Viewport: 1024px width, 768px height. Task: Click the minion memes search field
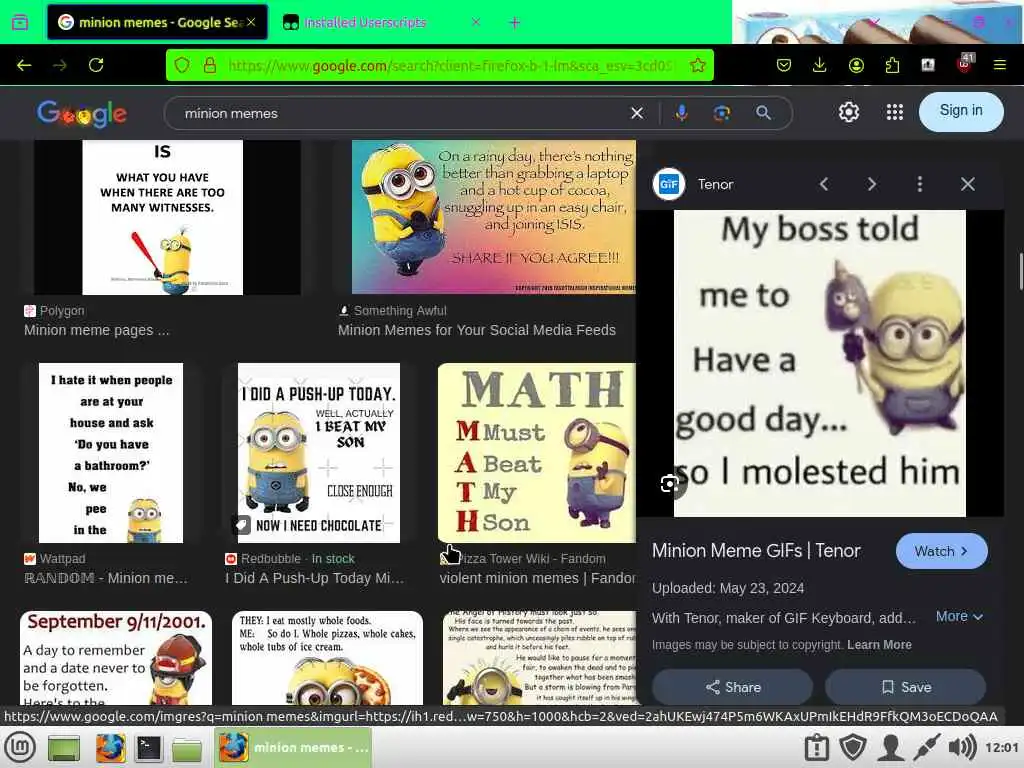(398, 114)
